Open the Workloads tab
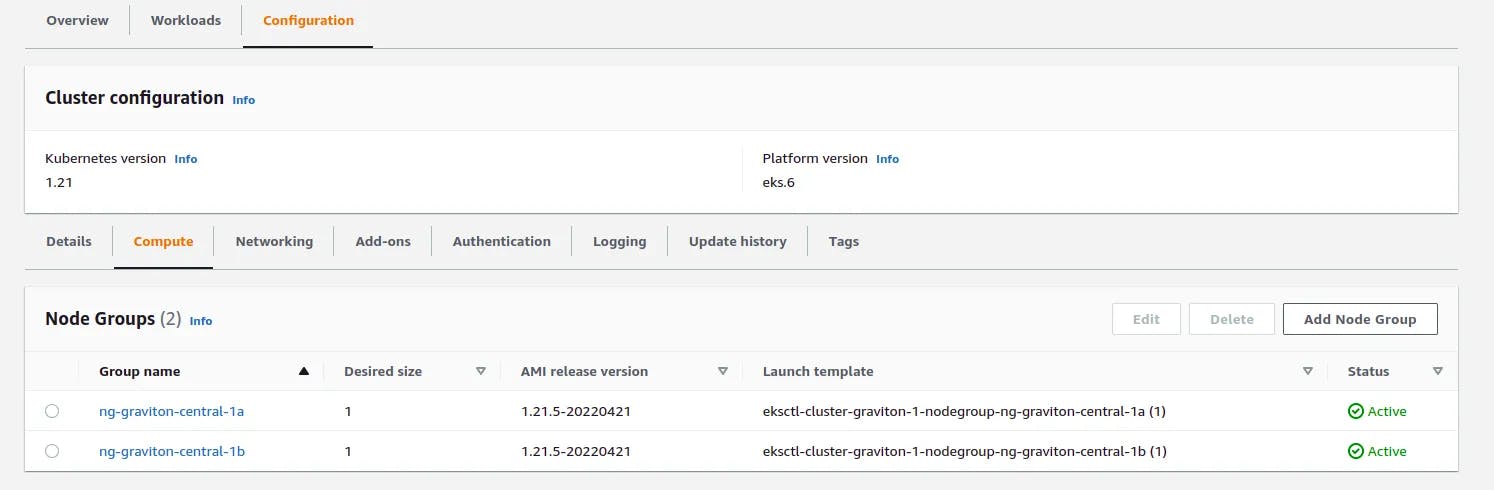Viewport: 1494px width, 490px height. 186,20
